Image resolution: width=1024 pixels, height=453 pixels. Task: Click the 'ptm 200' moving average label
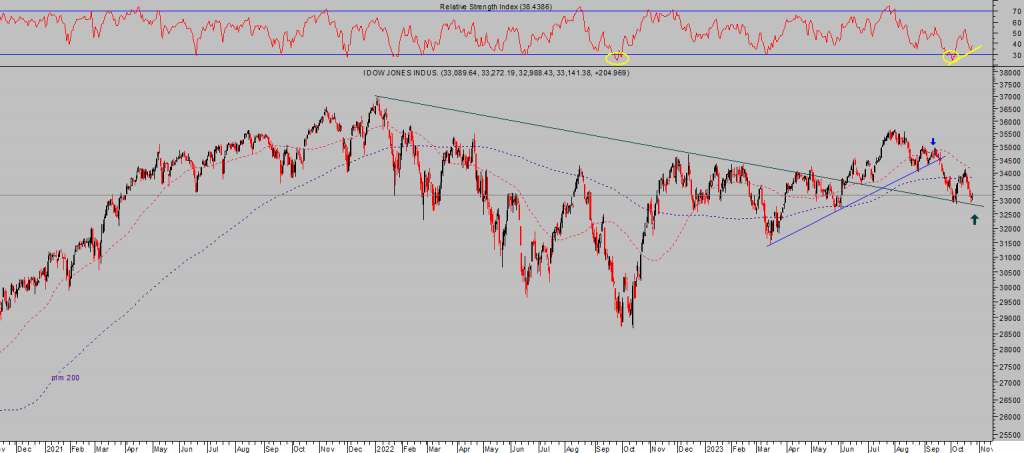click(66, 378)
